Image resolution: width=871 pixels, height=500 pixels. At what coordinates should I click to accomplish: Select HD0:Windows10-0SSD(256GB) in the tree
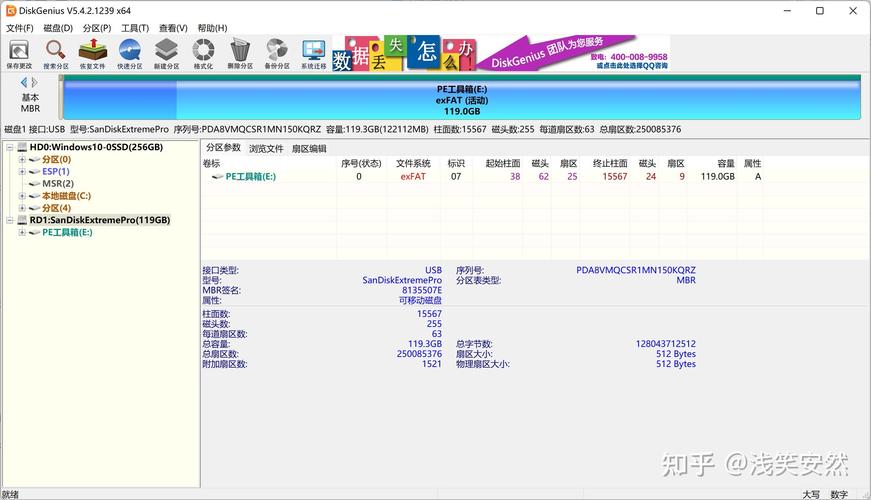(96, 147)
